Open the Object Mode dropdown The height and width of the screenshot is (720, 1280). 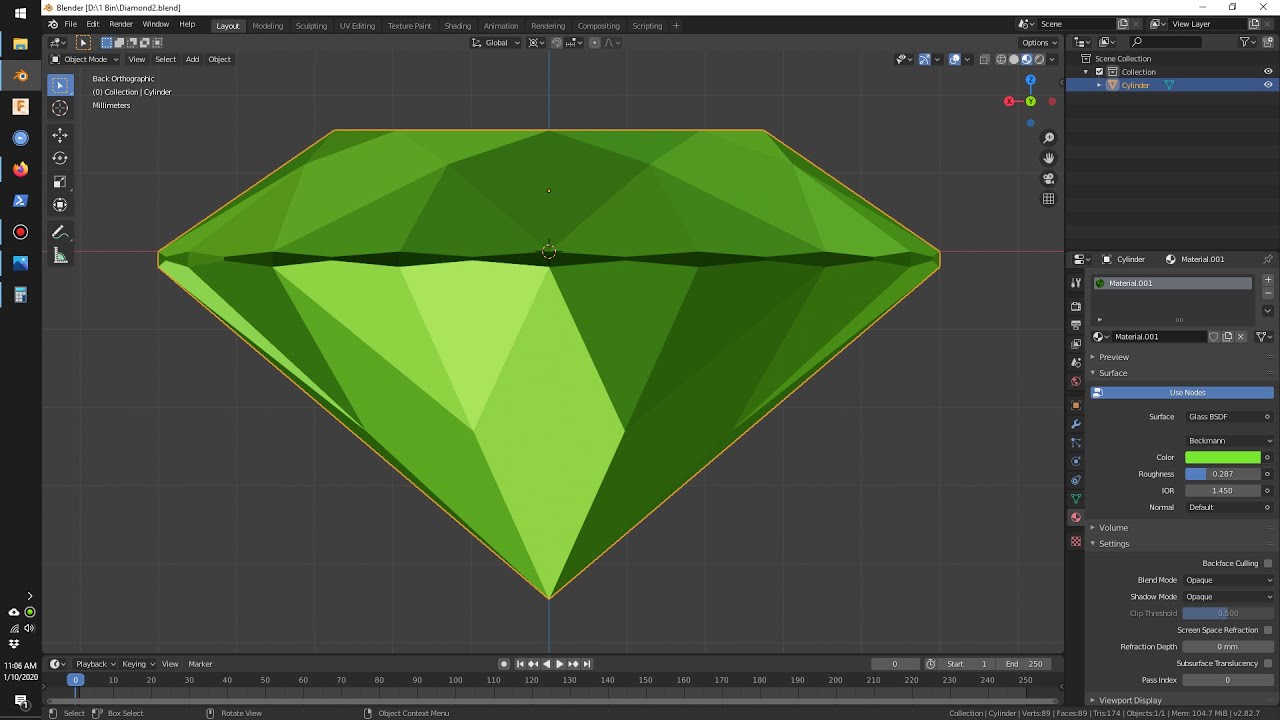click(x=82, y=59)
